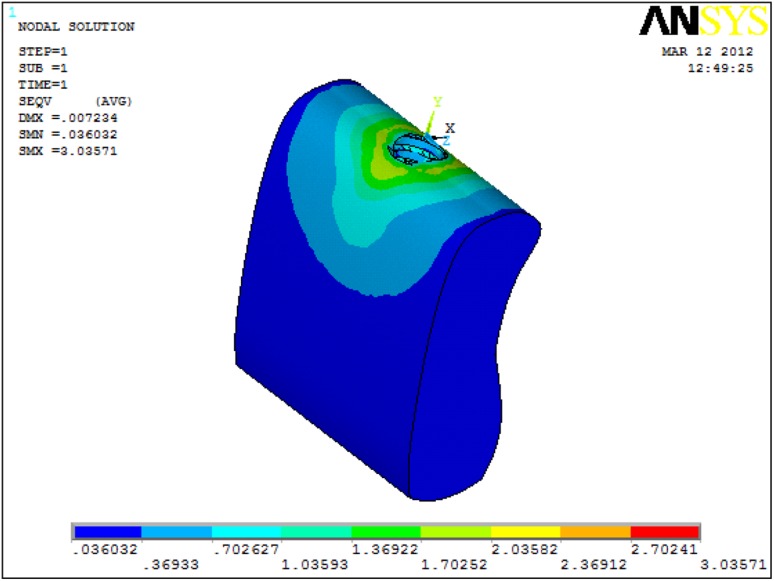Click the orange legend color band
774x581 pixels.
pos(595,532)
